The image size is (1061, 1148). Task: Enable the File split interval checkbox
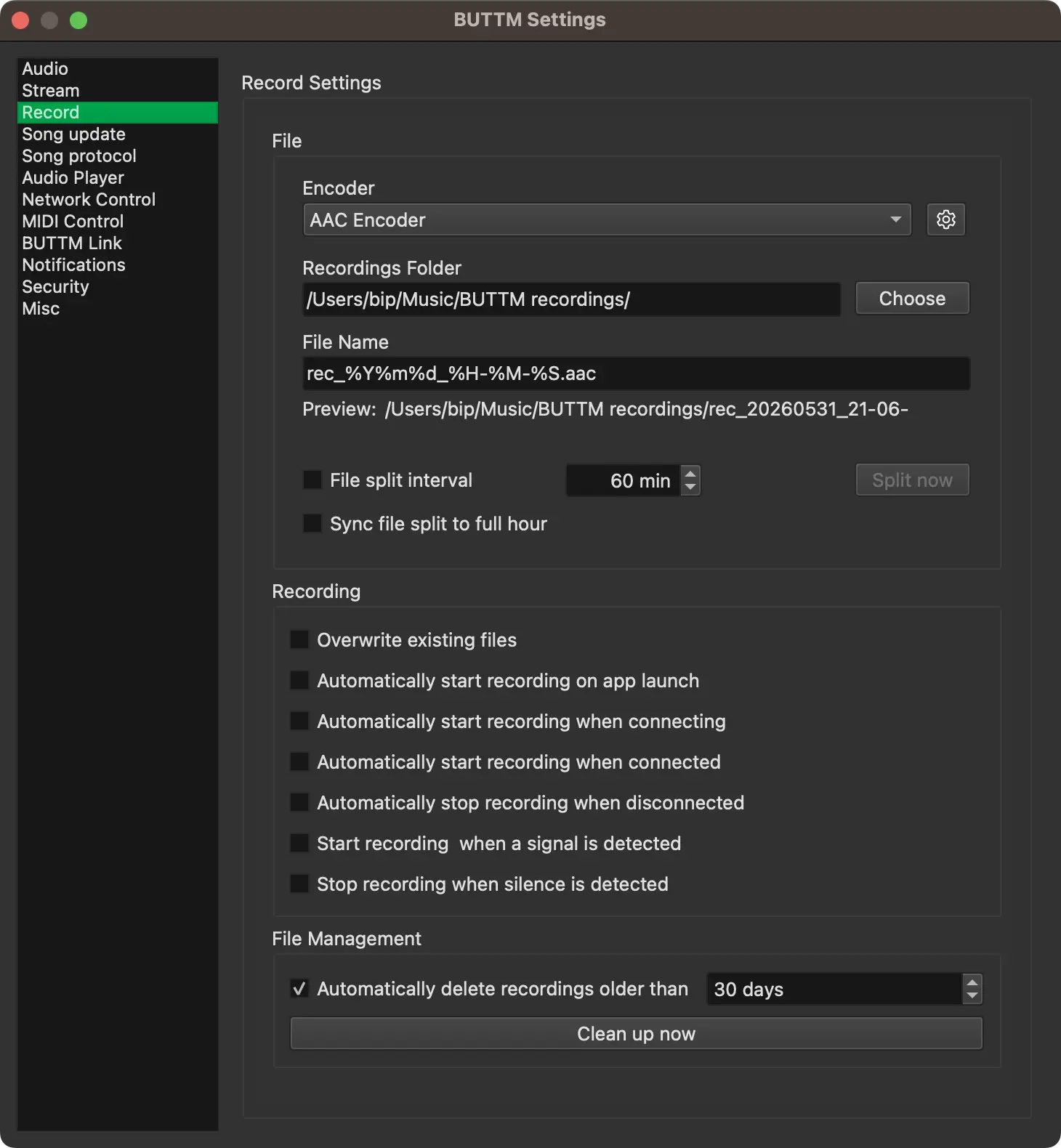[x=312, y=480]
